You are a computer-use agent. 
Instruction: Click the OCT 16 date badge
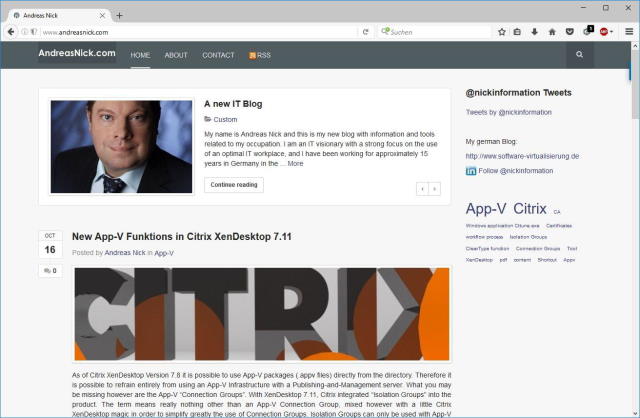50,244
